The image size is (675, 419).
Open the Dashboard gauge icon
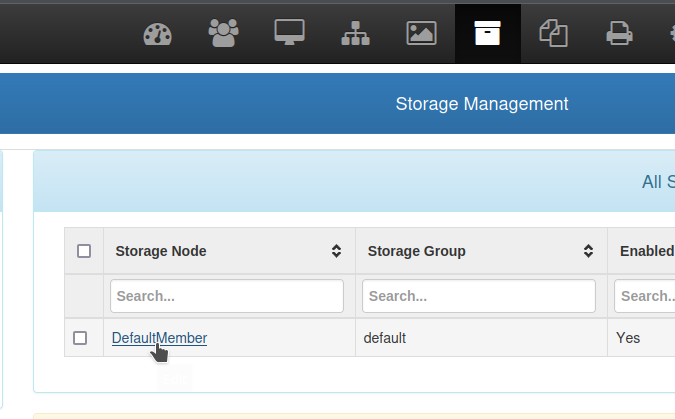tap(158, 33)
